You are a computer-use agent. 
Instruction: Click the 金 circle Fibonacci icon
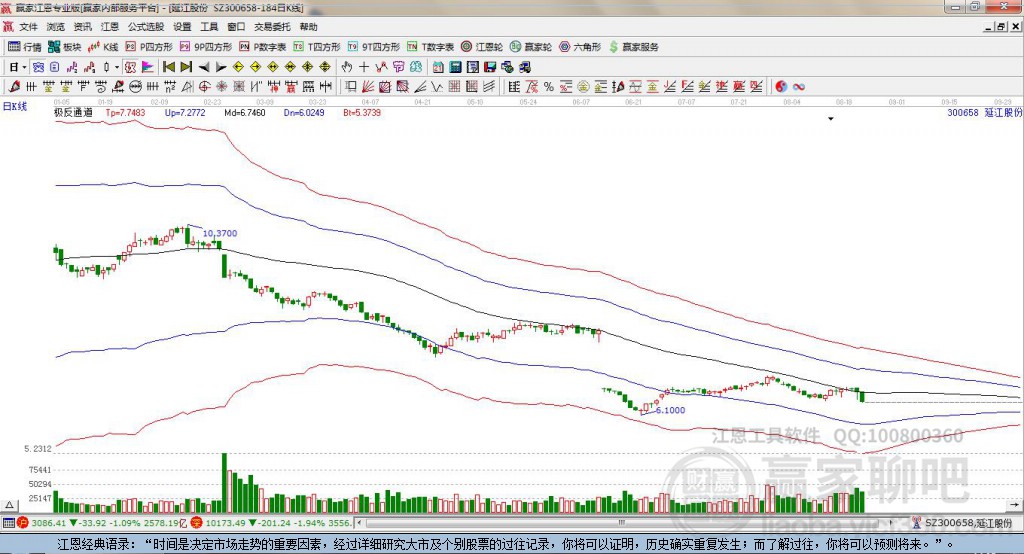583,86
